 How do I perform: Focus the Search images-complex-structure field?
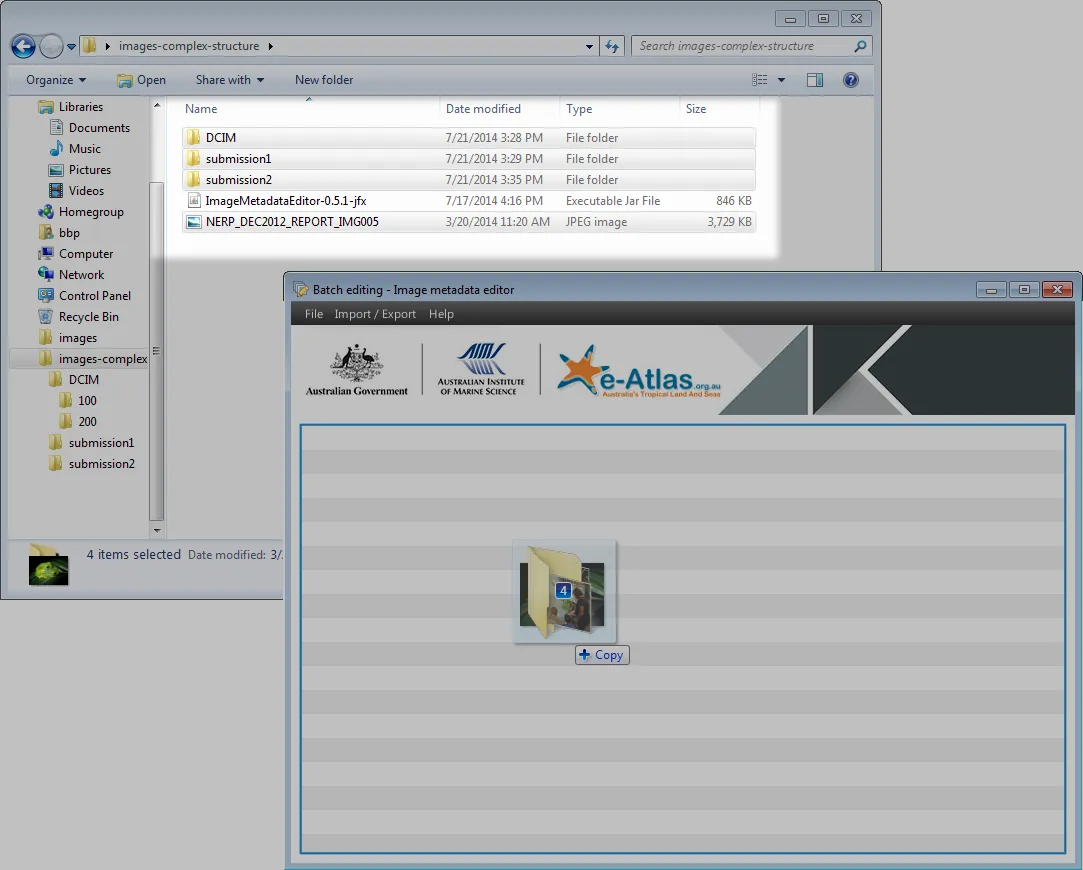[x=751, y=46]
